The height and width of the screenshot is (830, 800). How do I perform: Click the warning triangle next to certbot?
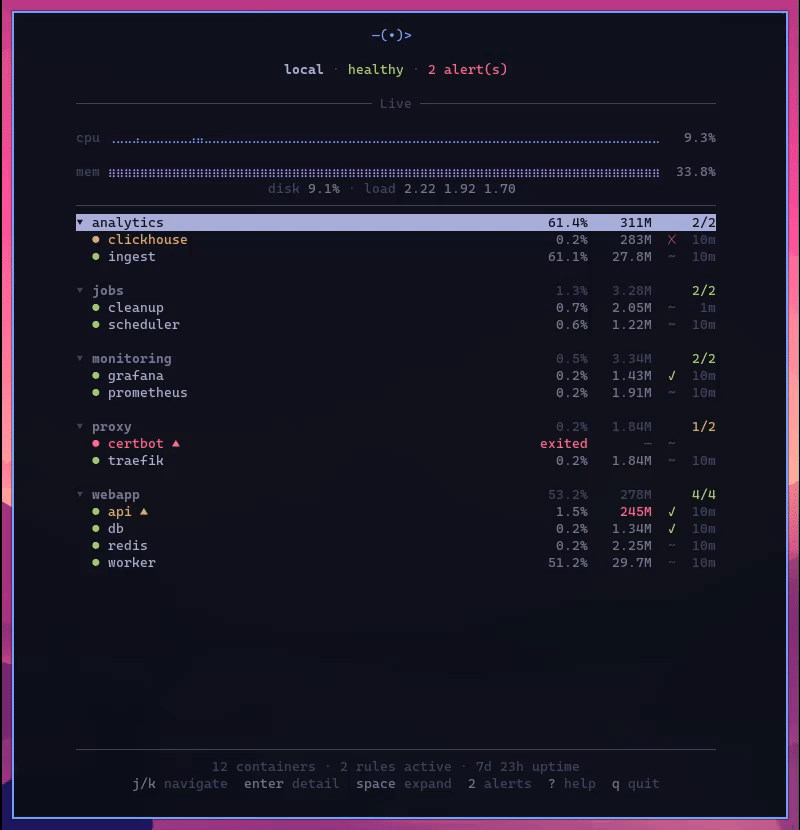(x=175, y=443)
